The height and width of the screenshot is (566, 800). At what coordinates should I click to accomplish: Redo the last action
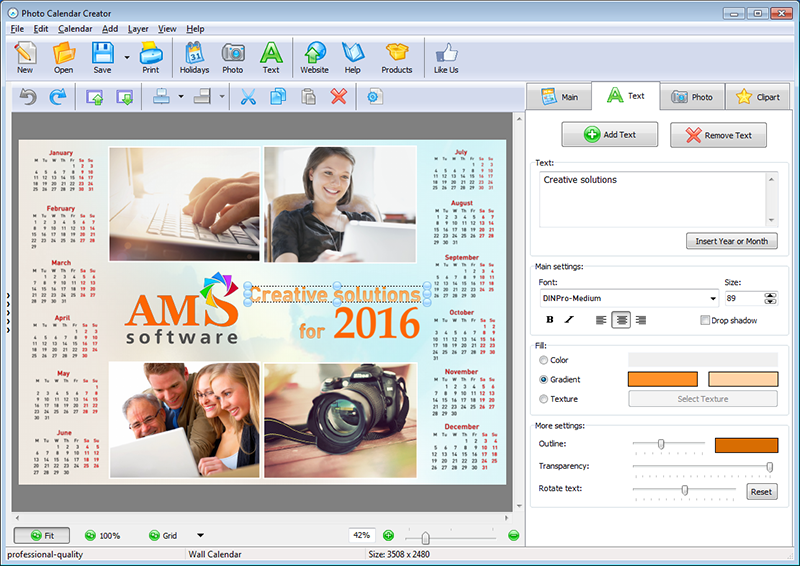58,96
